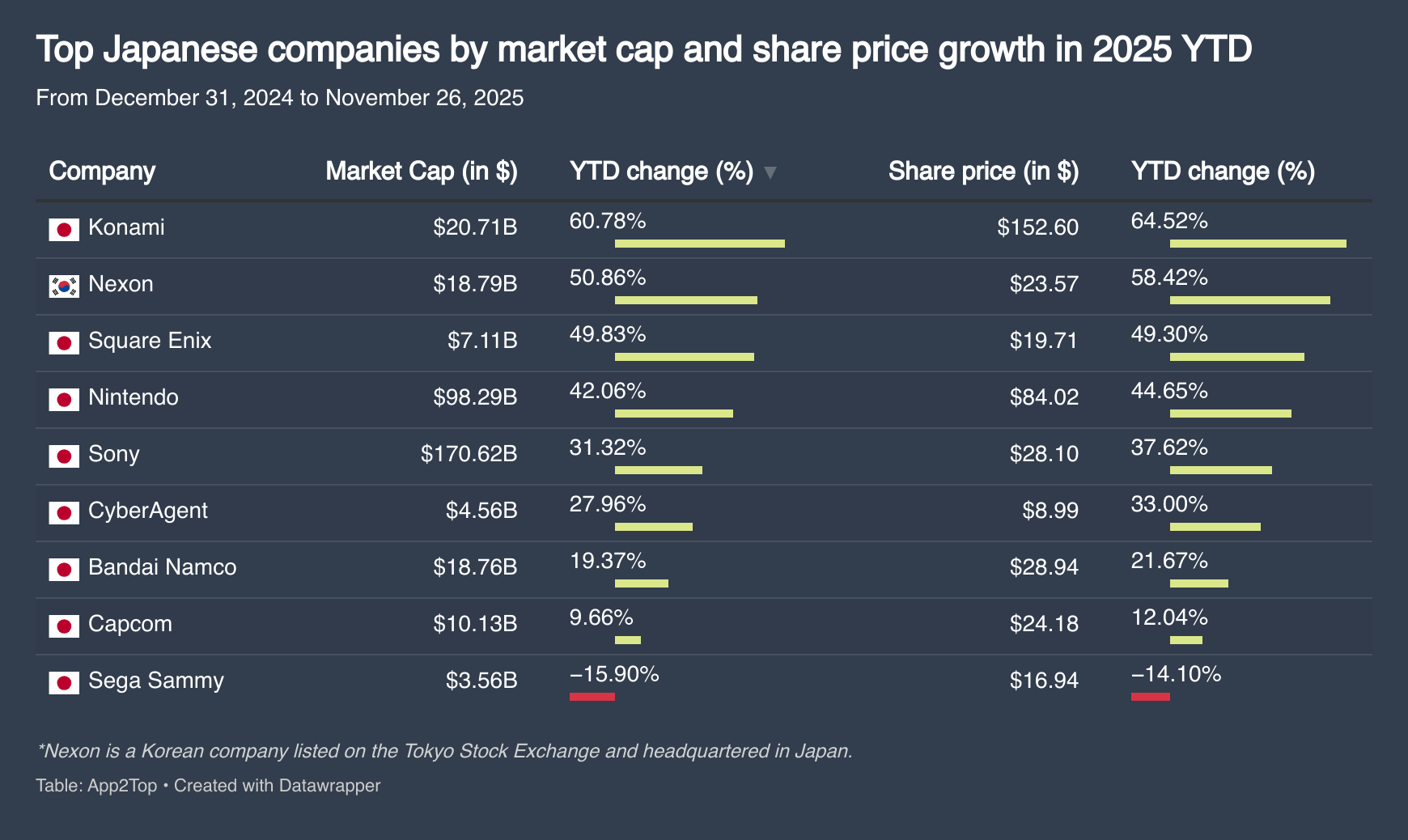Sort by Share price (in $) header

tap(983, 172)
